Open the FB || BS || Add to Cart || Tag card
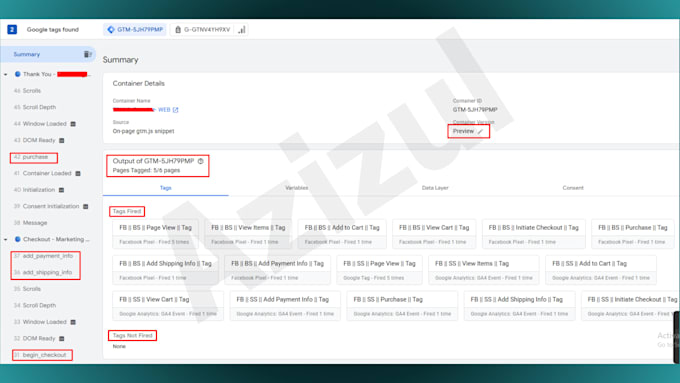The width and height of the screenshot is (680, 383). point(342,234)
